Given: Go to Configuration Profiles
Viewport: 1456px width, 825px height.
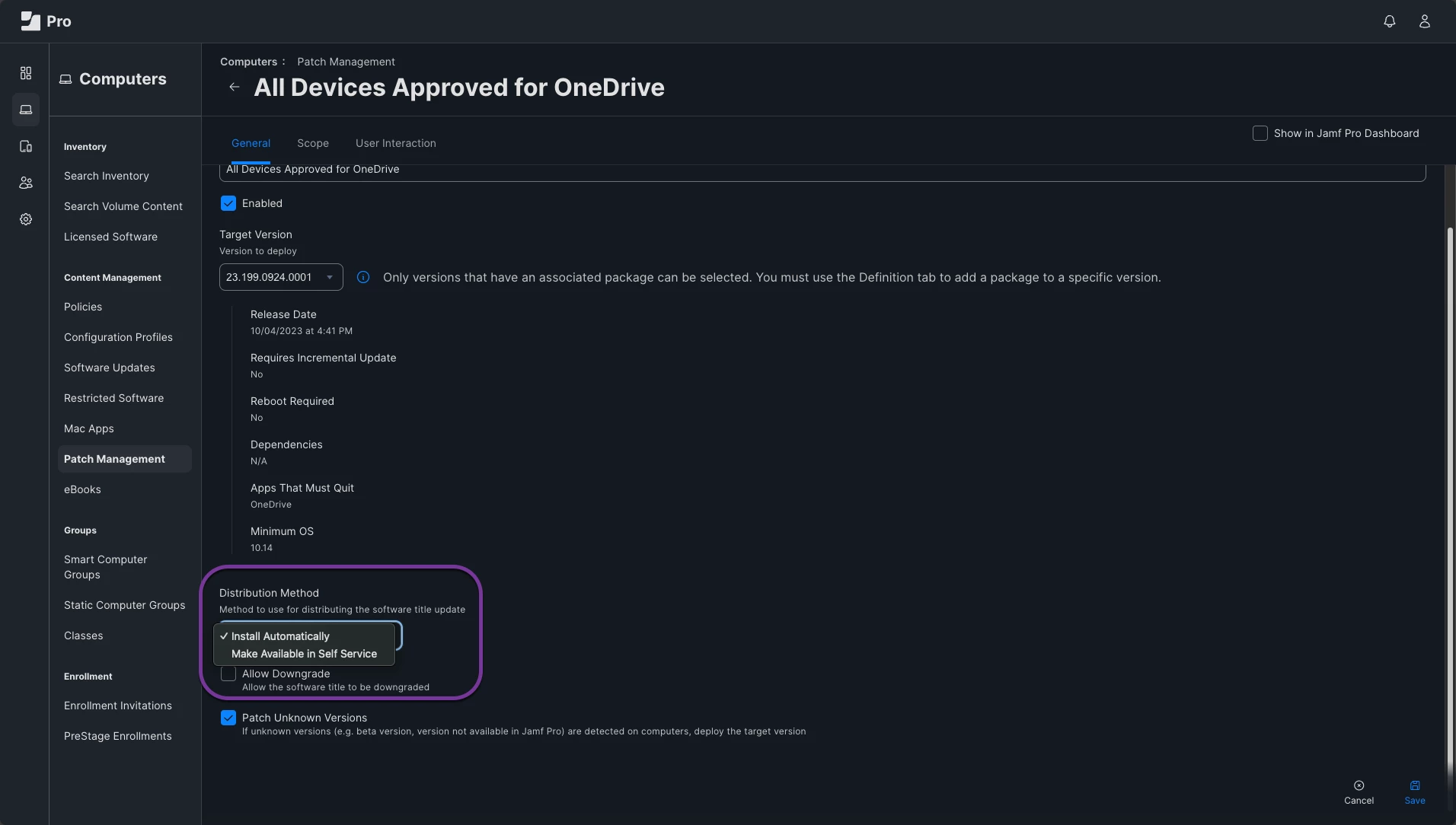Looking at the screenshot, I should coord(118,337).
